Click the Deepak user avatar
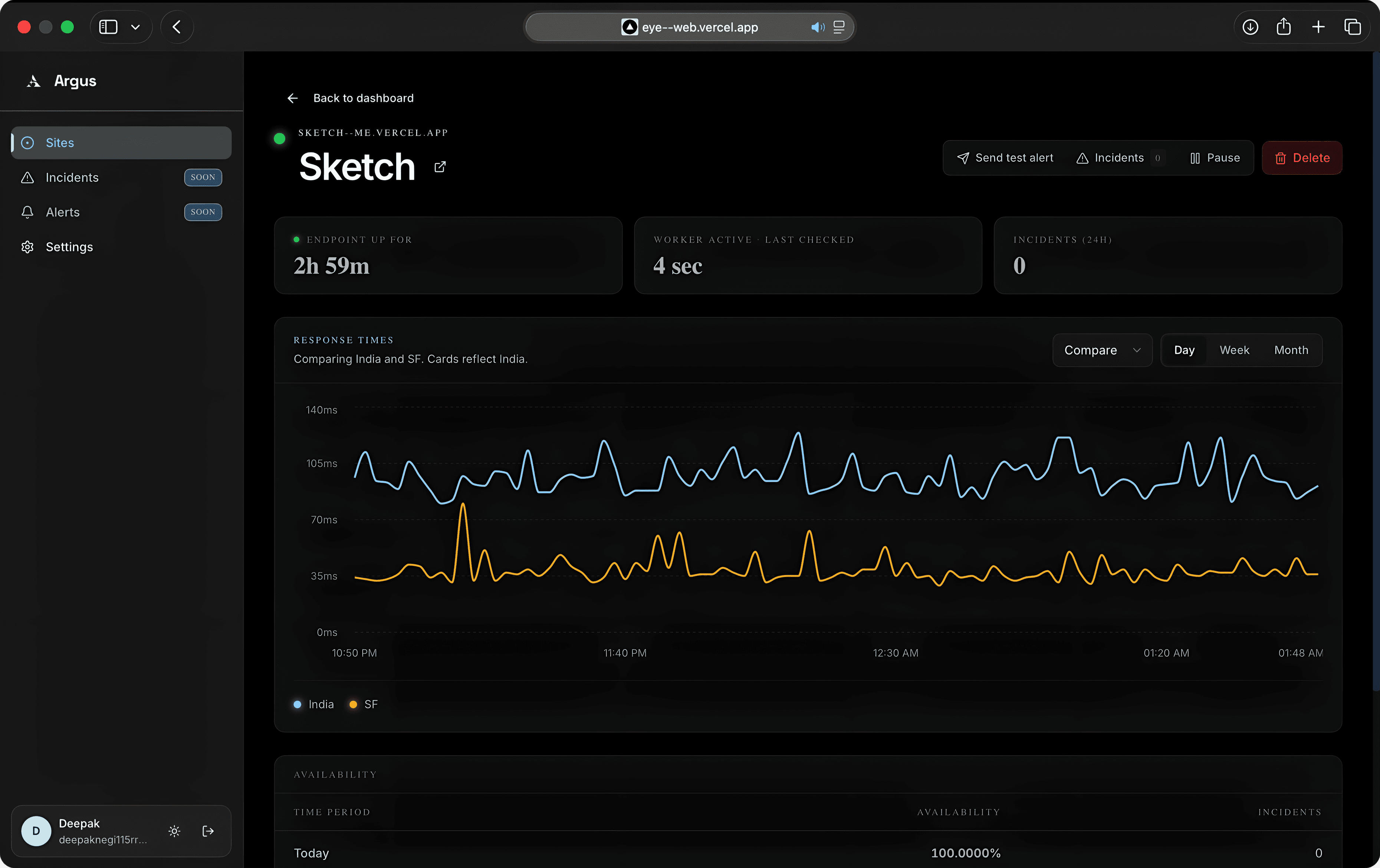Viewport: 1380px width, 868px height. (36, 831)
